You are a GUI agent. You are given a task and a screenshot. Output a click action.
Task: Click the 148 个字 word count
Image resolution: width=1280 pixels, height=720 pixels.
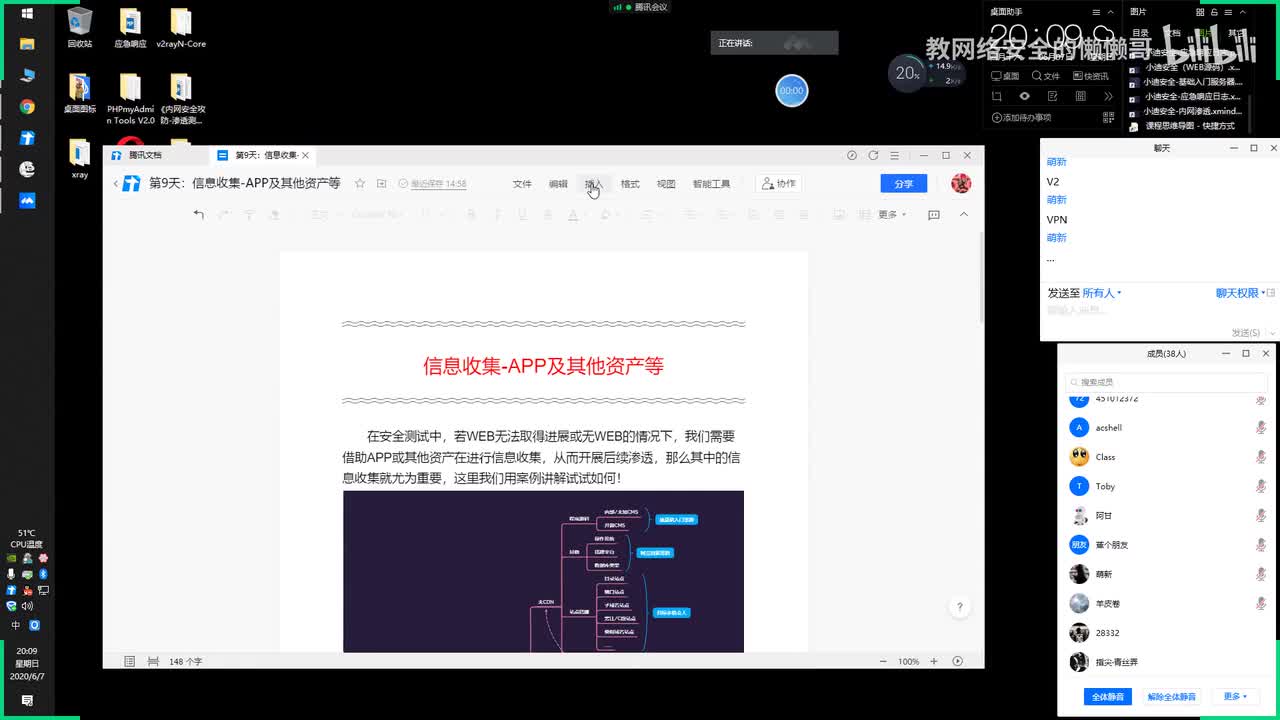pos(186,661)
